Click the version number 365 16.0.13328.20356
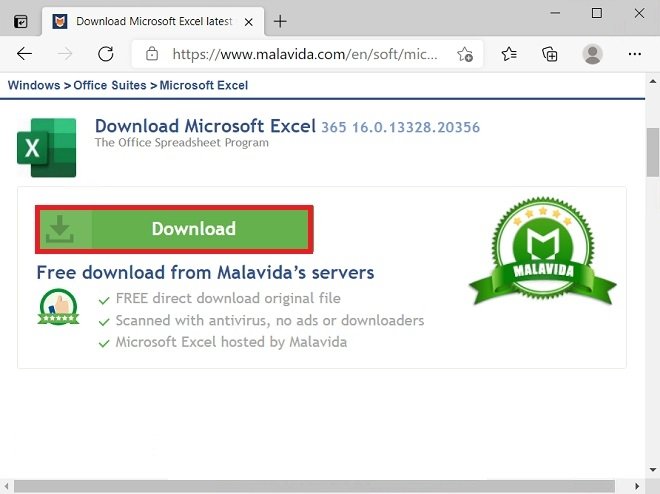The image size is (660, 494). click(x=401, y=127)
